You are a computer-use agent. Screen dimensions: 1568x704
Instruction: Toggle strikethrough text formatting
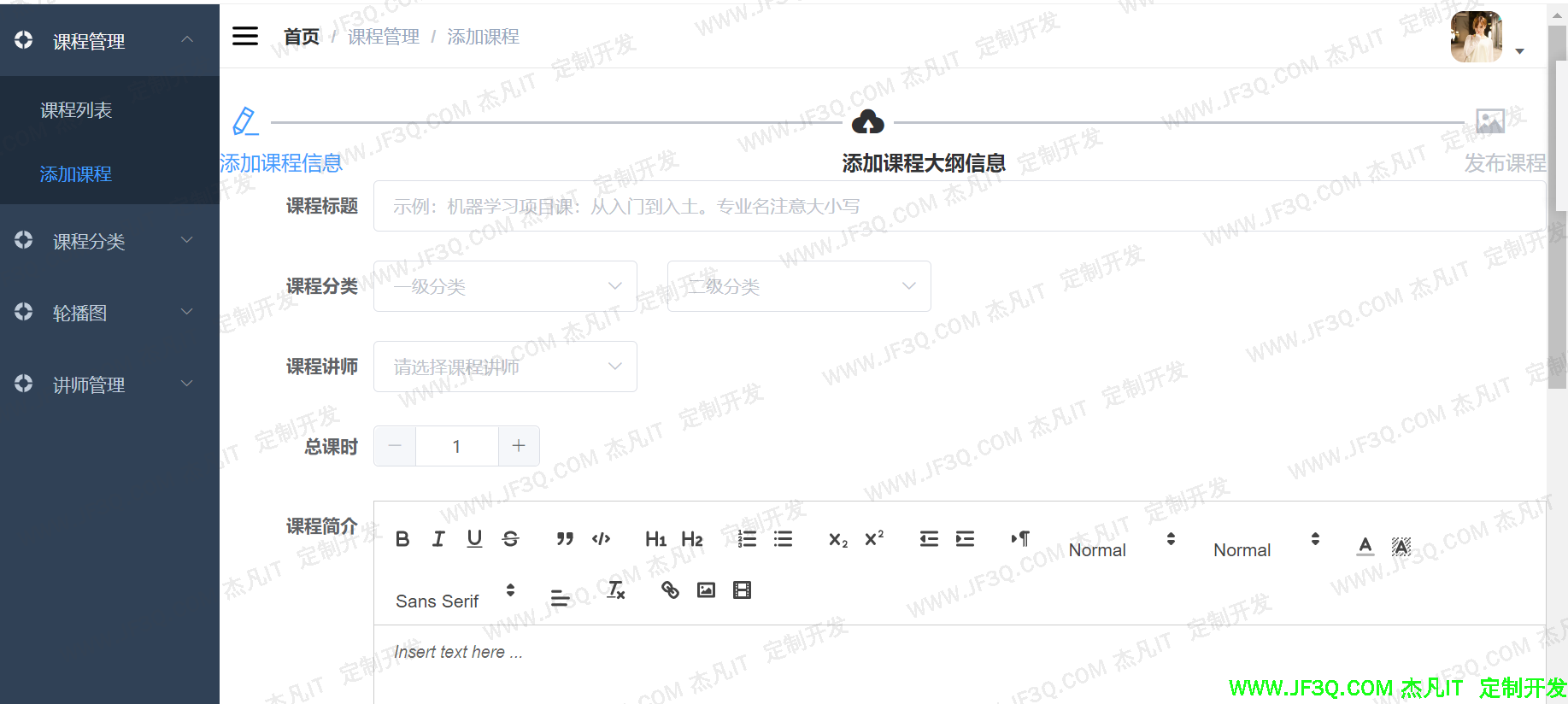pyautogui.click(x=510, y=539)
